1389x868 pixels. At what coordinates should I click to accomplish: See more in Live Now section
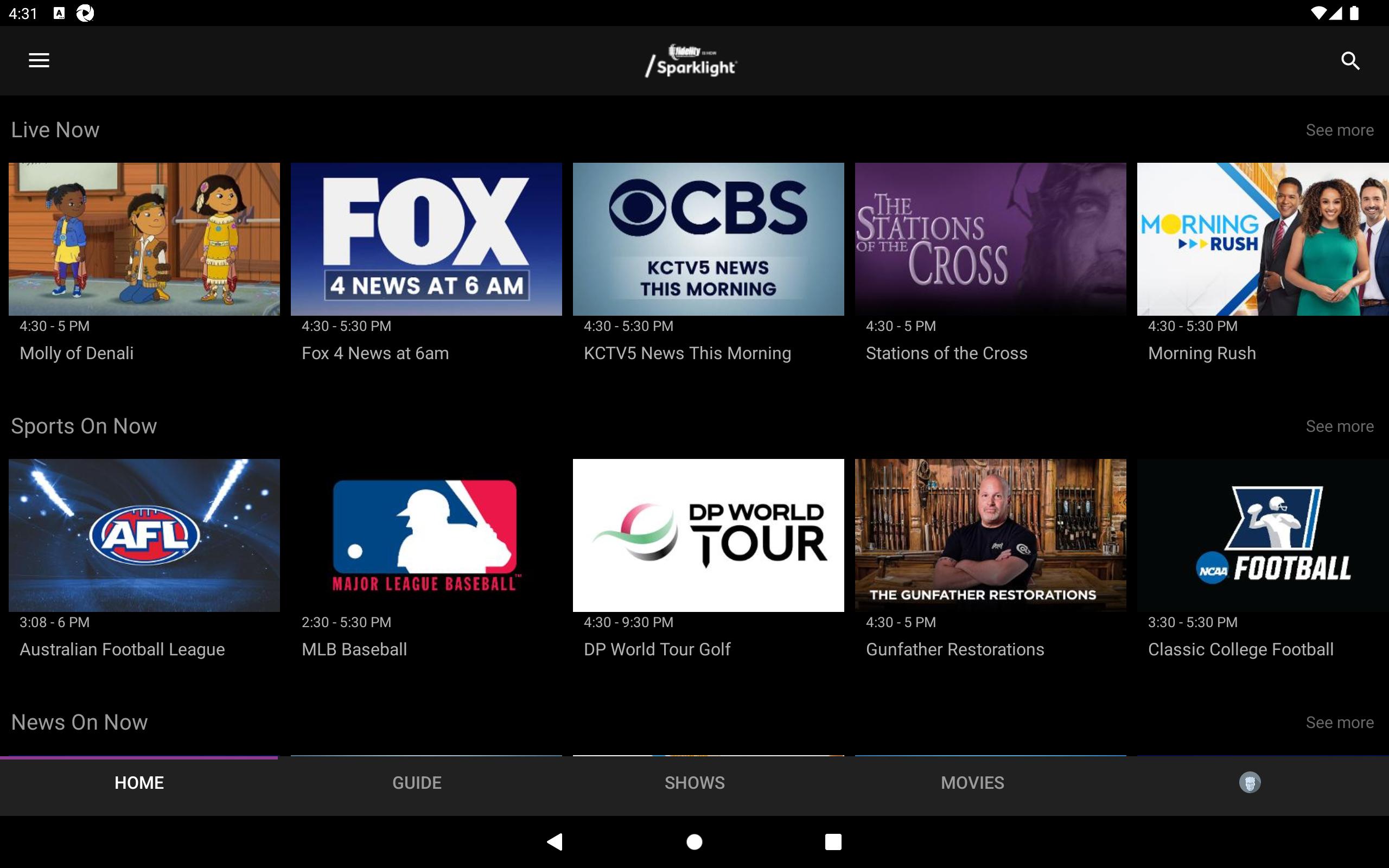[x=1340, y=130]
